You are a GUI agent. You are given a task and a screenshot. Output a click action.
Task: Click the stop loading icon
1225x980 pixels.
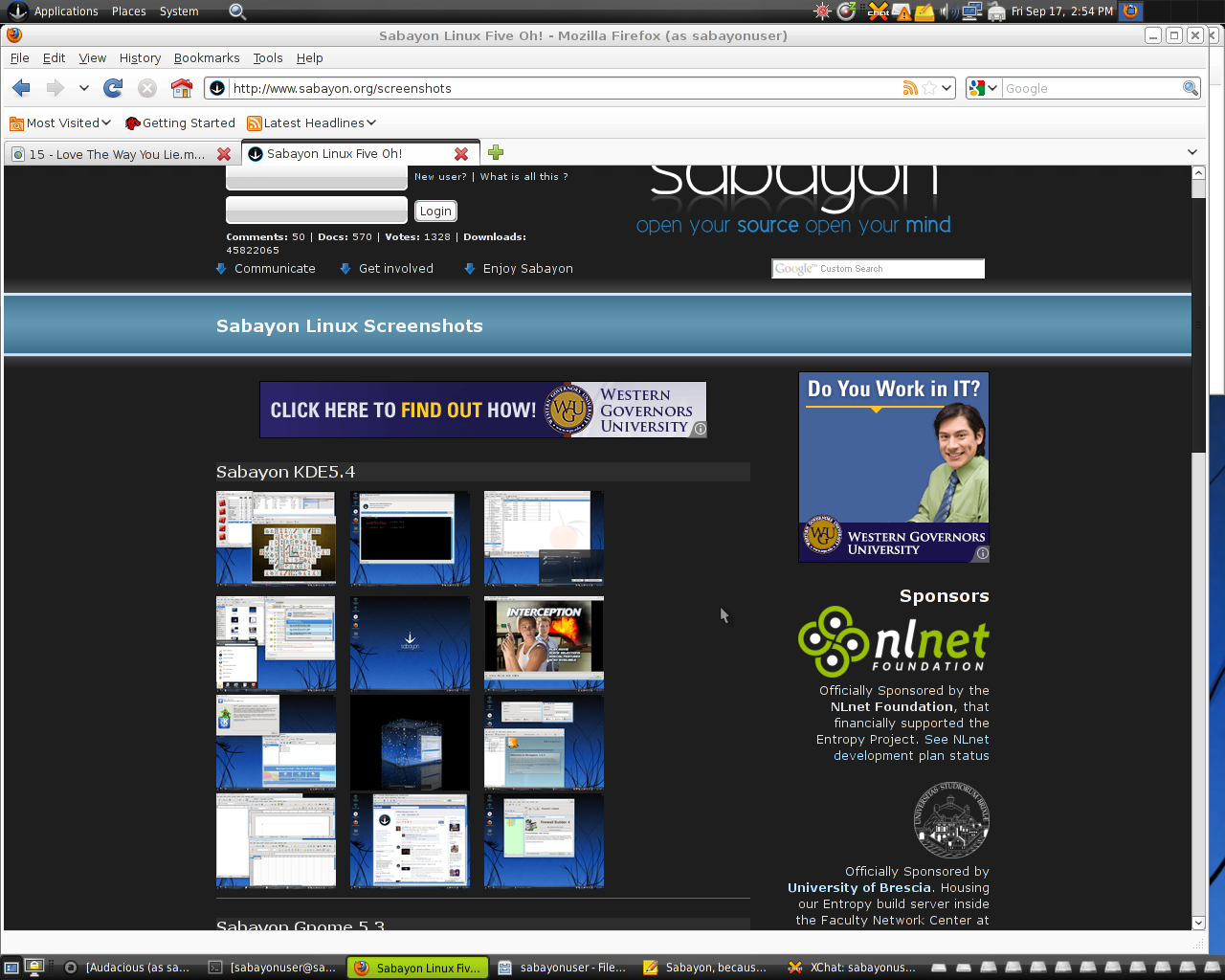(x=147, y=88)
